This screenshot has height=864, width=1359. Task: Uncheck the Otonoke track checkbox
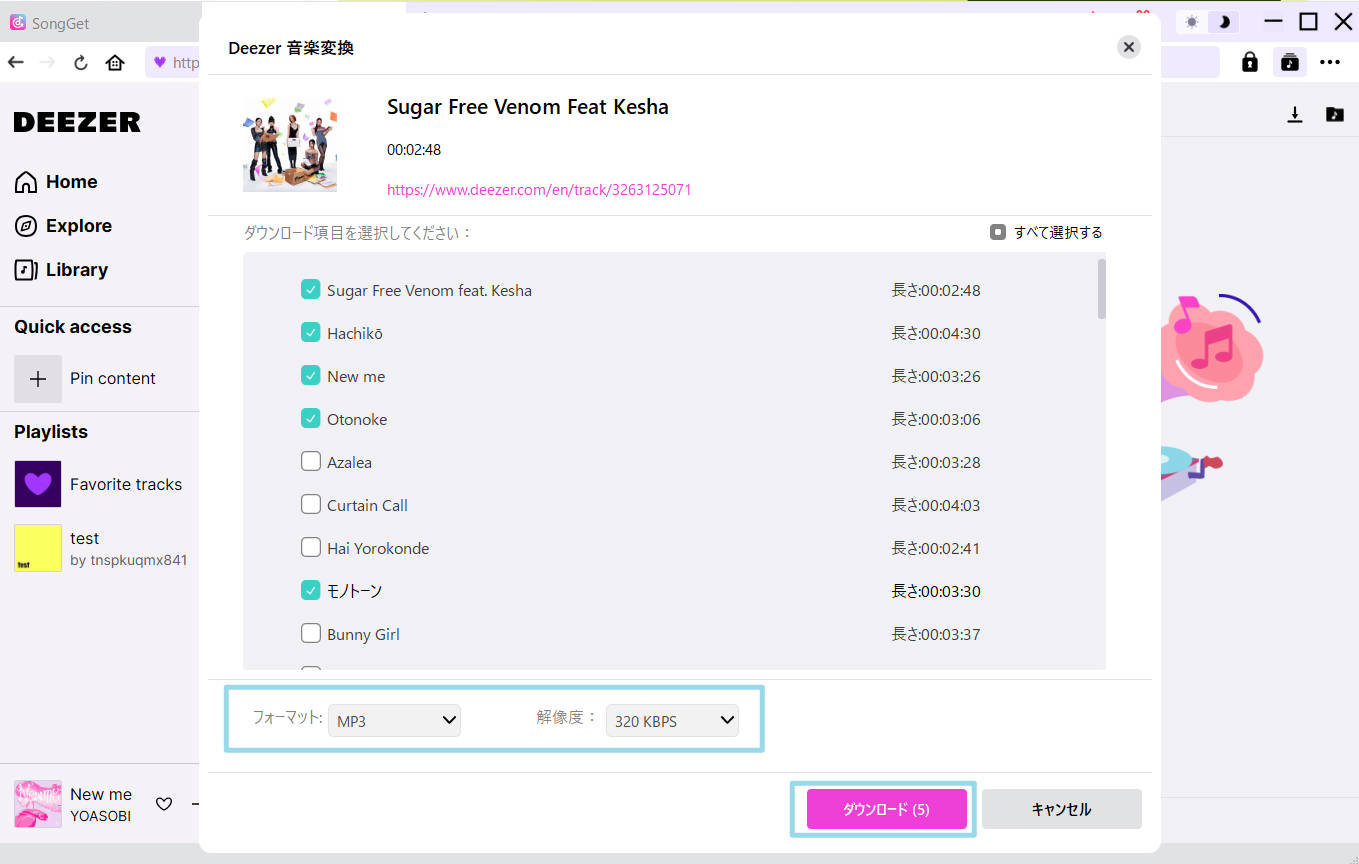pos(311,419)
